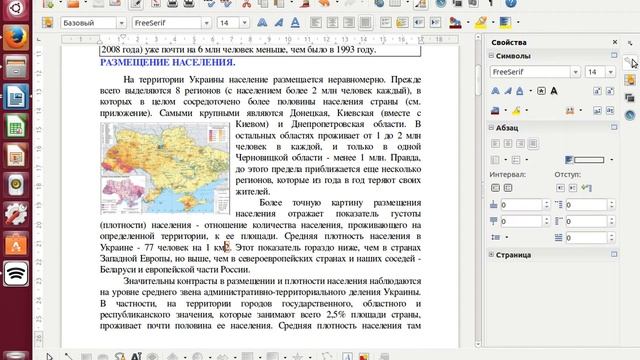Apply superscript from the sidebar
The width and height of the screenshot is (640, 360).
[597, 110]
